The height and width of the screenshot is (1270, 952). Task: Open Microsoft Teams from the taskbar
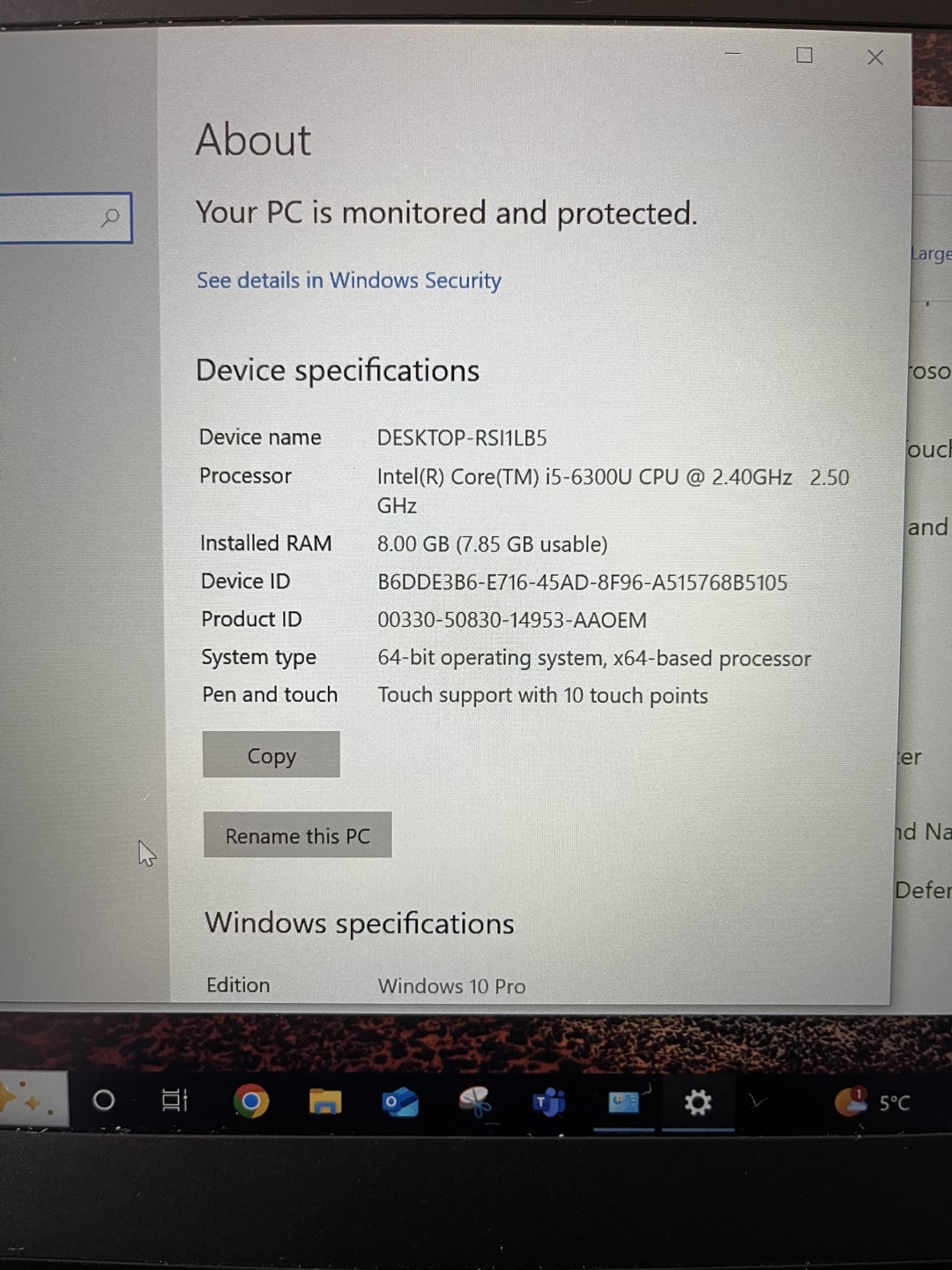pos(548,1102)
